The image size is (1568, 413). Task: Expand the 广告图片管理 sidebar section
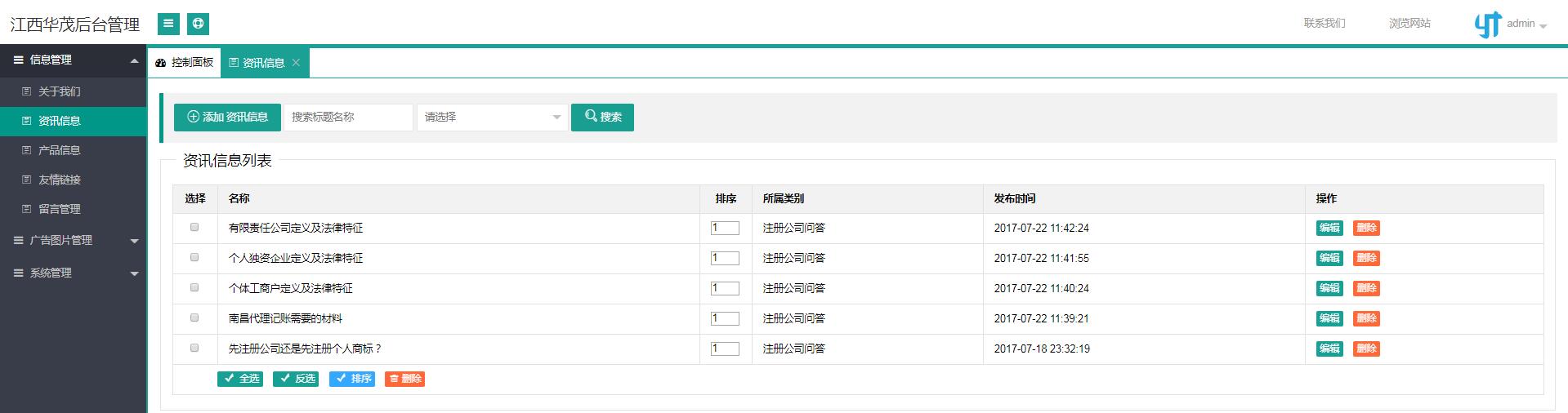[x=74, y=240]
